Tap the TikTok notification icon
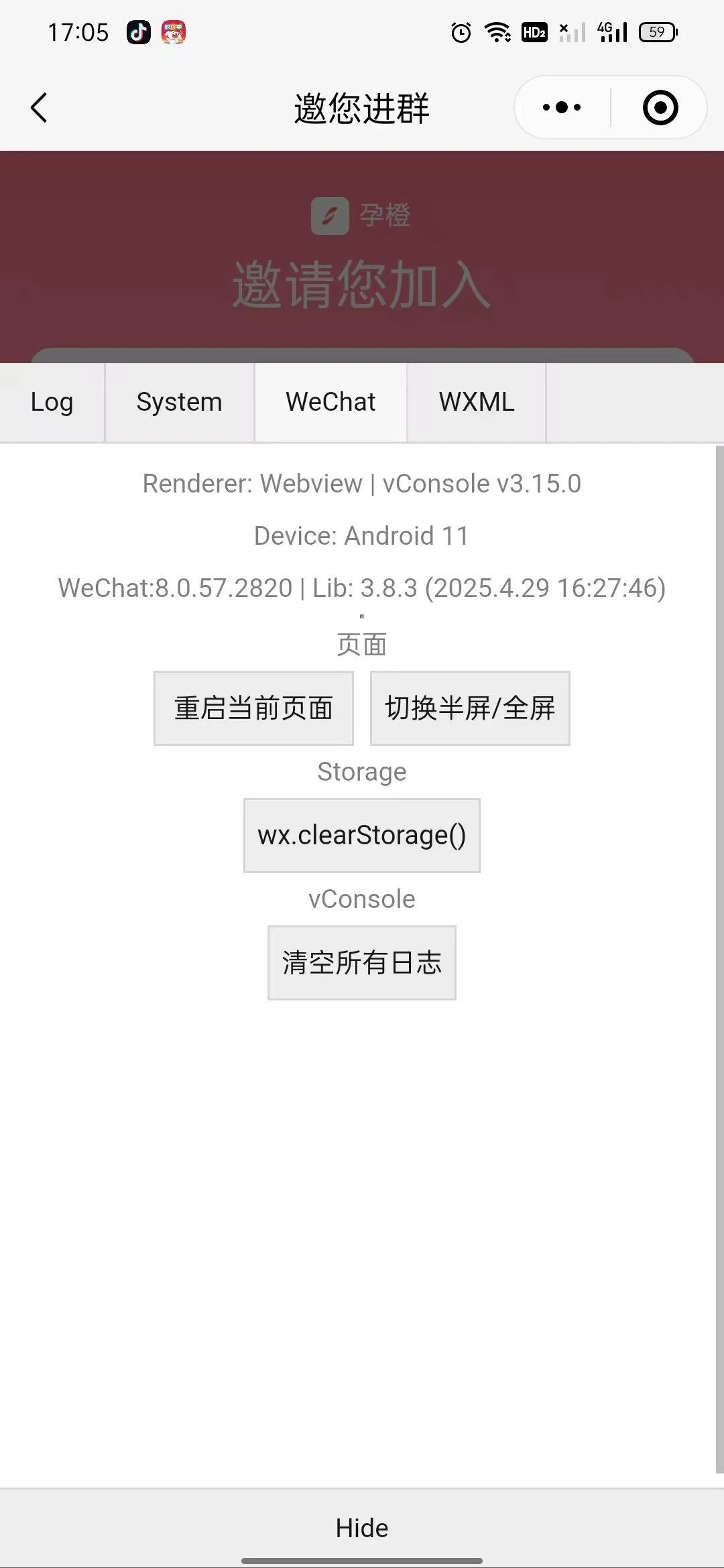Image resolution: width=724 pixels, height=1568 pixels. [139, 31]
